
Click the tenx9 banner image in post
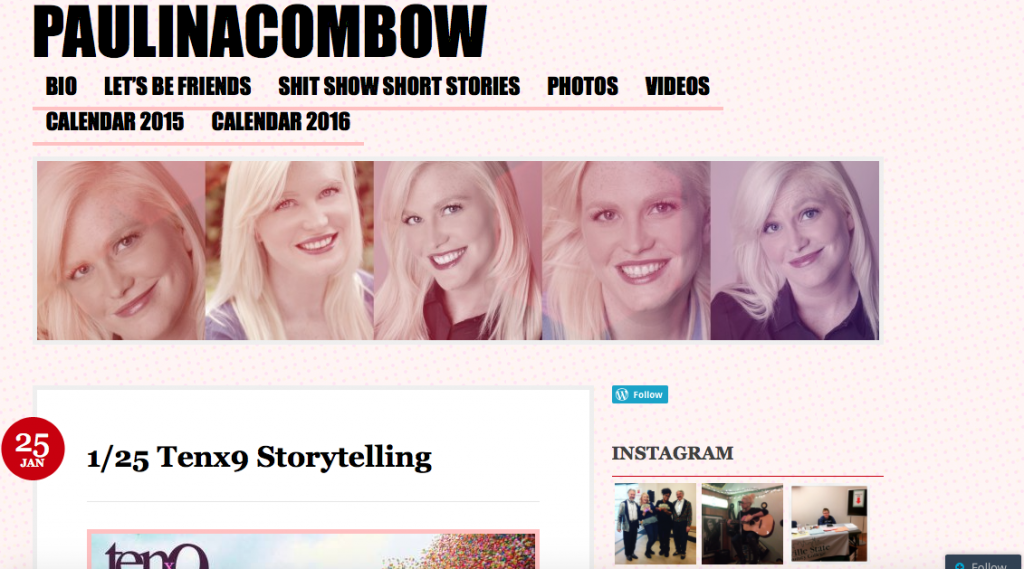coord(313,549)
